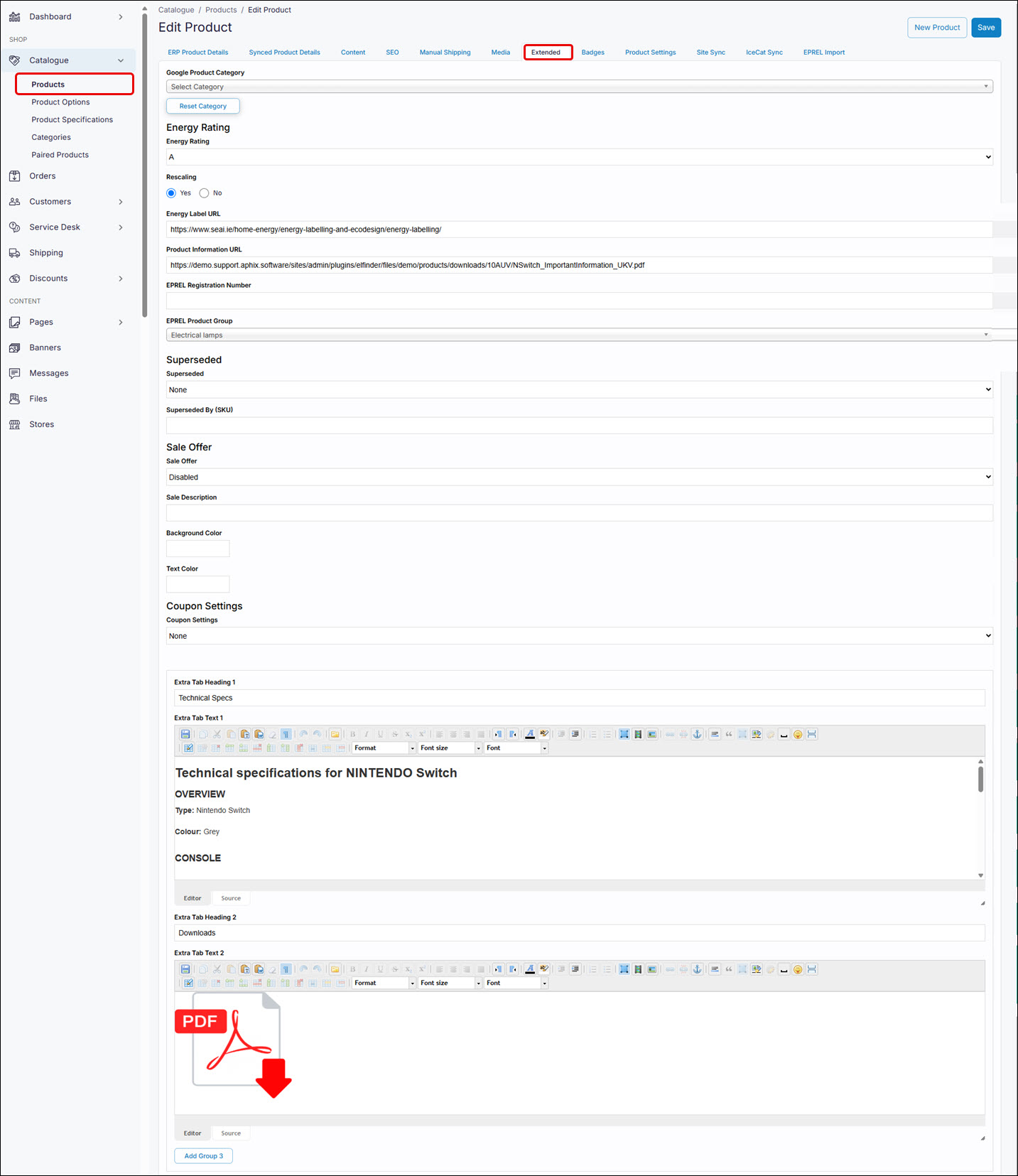Open the Sale Offer dropdown
Image resolution: width=1018 pixels, height=1176 pixels.
(x=579, y=478)
